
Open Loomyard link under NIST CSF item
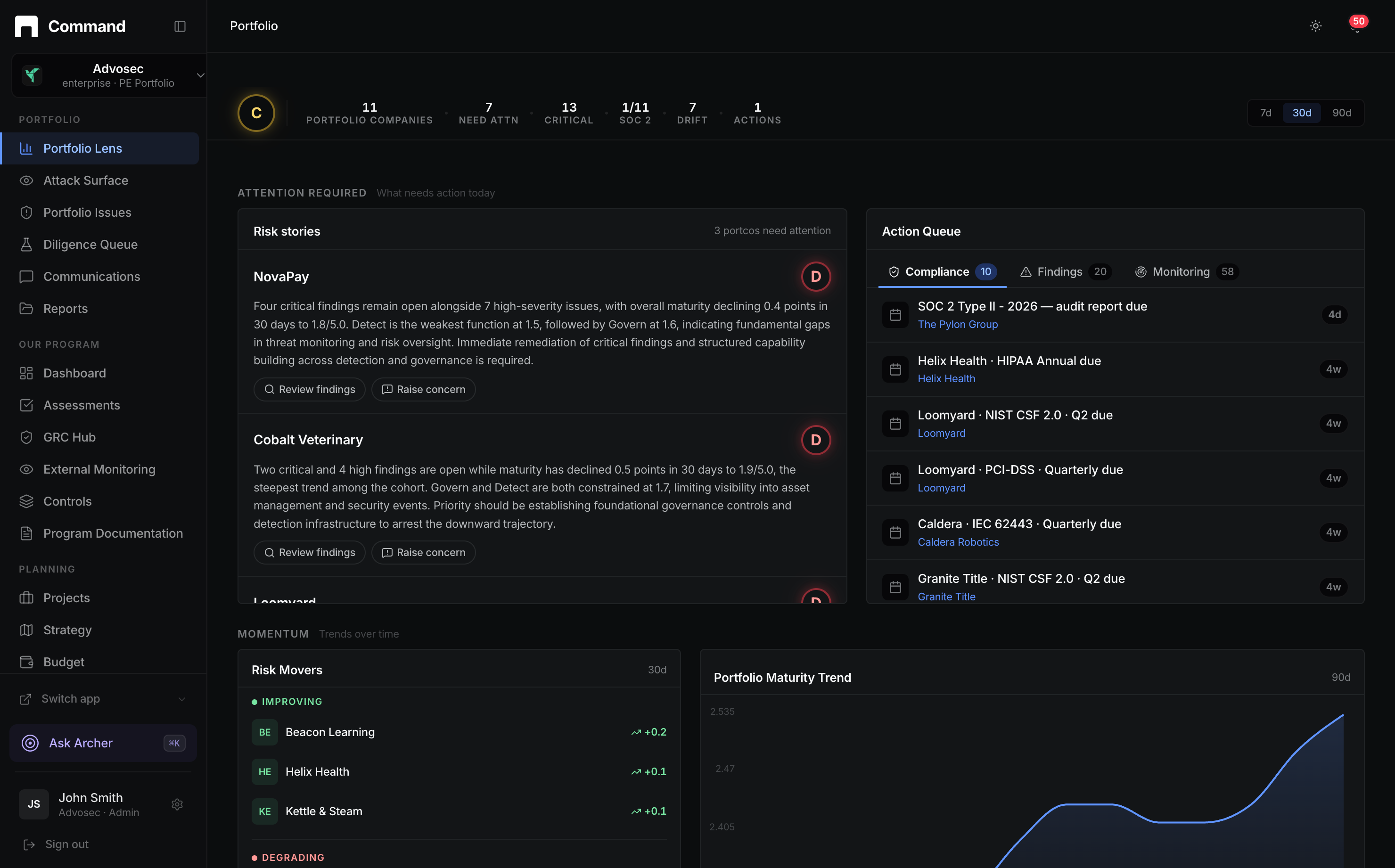coord(942,434)
